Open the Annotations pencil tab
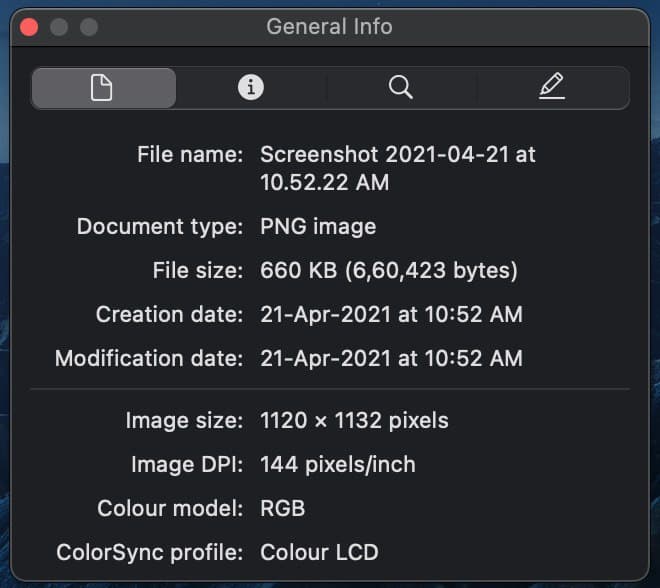The height and width of the screenshot is (588, 660). tap(551, 88)
